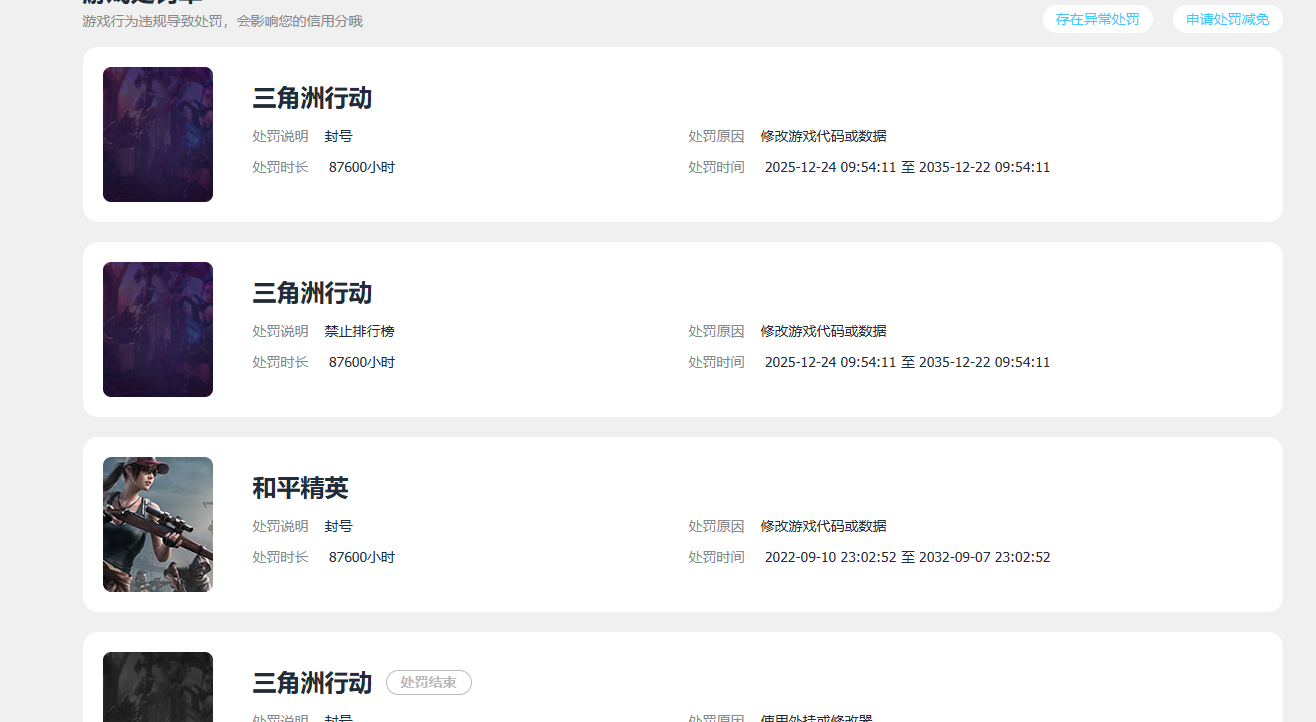Viewport: 1316px width, 722px height.
Task: Select 处罚原因 label in the 禁止排行榜 card
Action: [716, 331]
